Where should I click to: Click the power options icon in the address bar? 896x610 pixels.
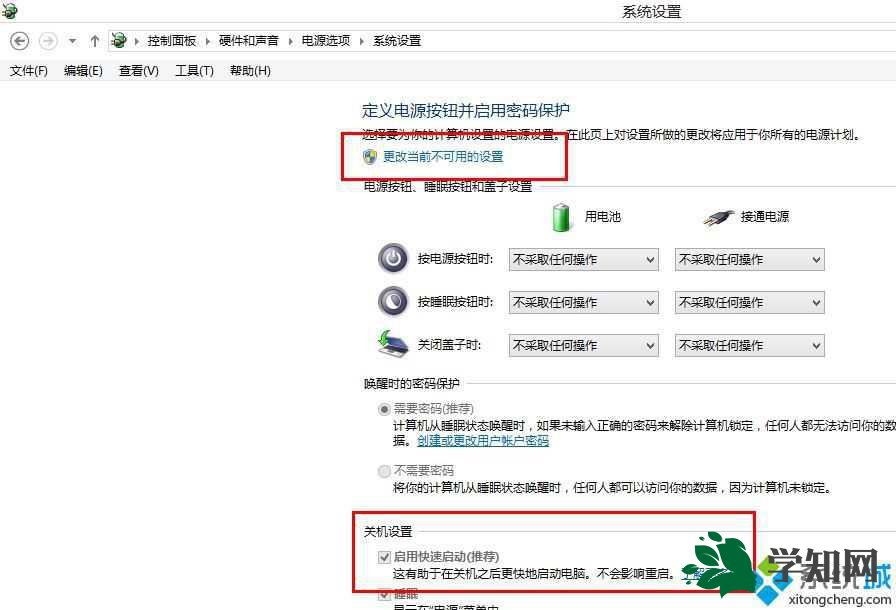point(118,40)
